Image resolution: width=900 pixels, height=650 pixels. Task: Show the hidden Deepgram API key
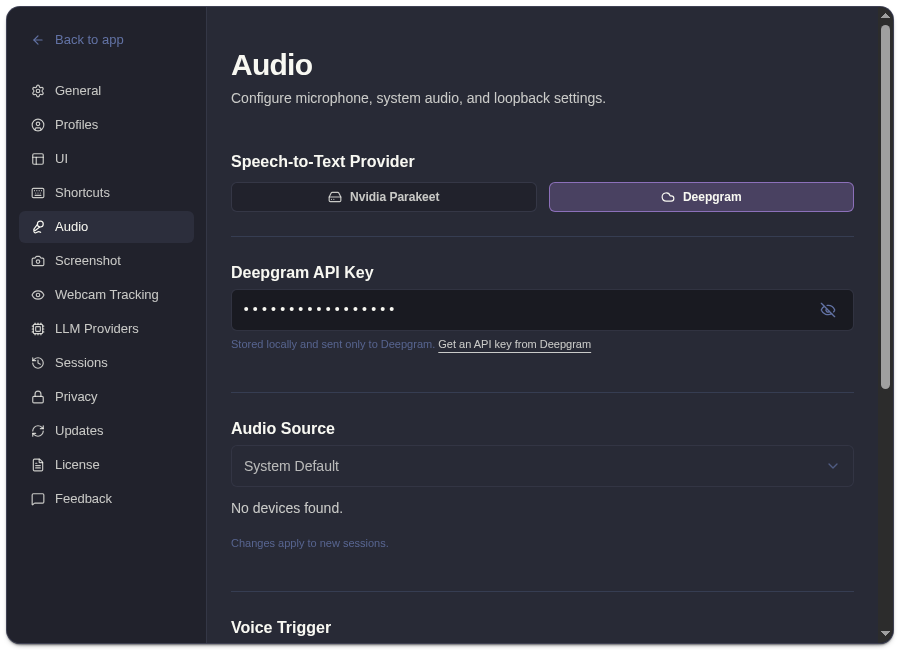pyautogui.click(x=828, y=310)
